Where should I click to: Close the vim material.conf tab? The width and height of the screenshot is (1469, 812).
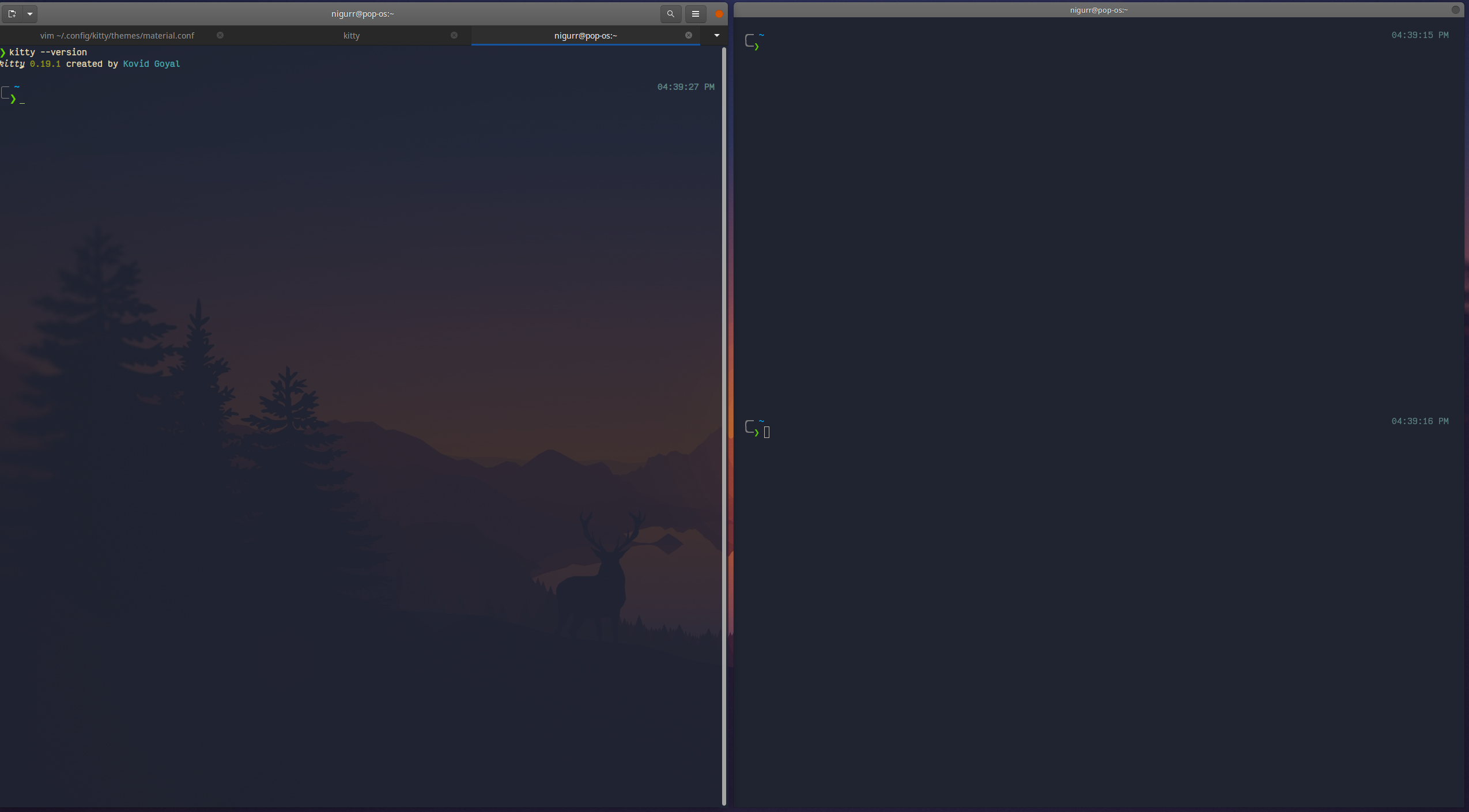[x=220, y=35]
